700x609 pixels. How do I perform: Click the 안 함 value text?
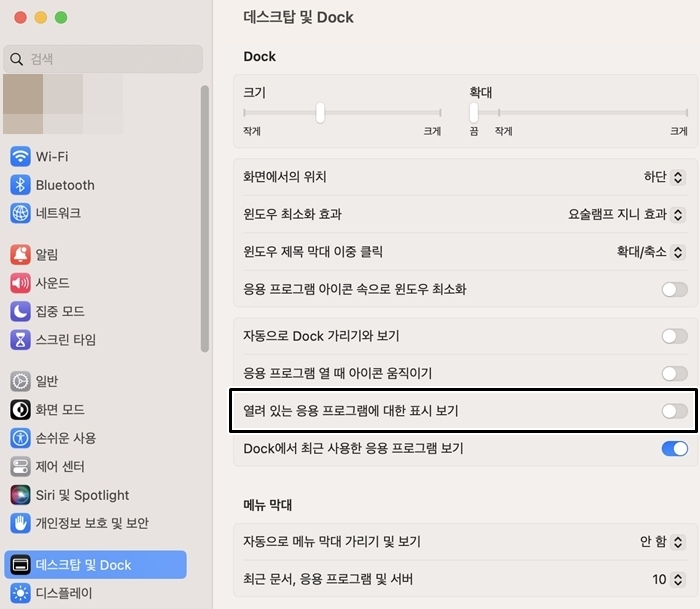(x=653, y=542)
